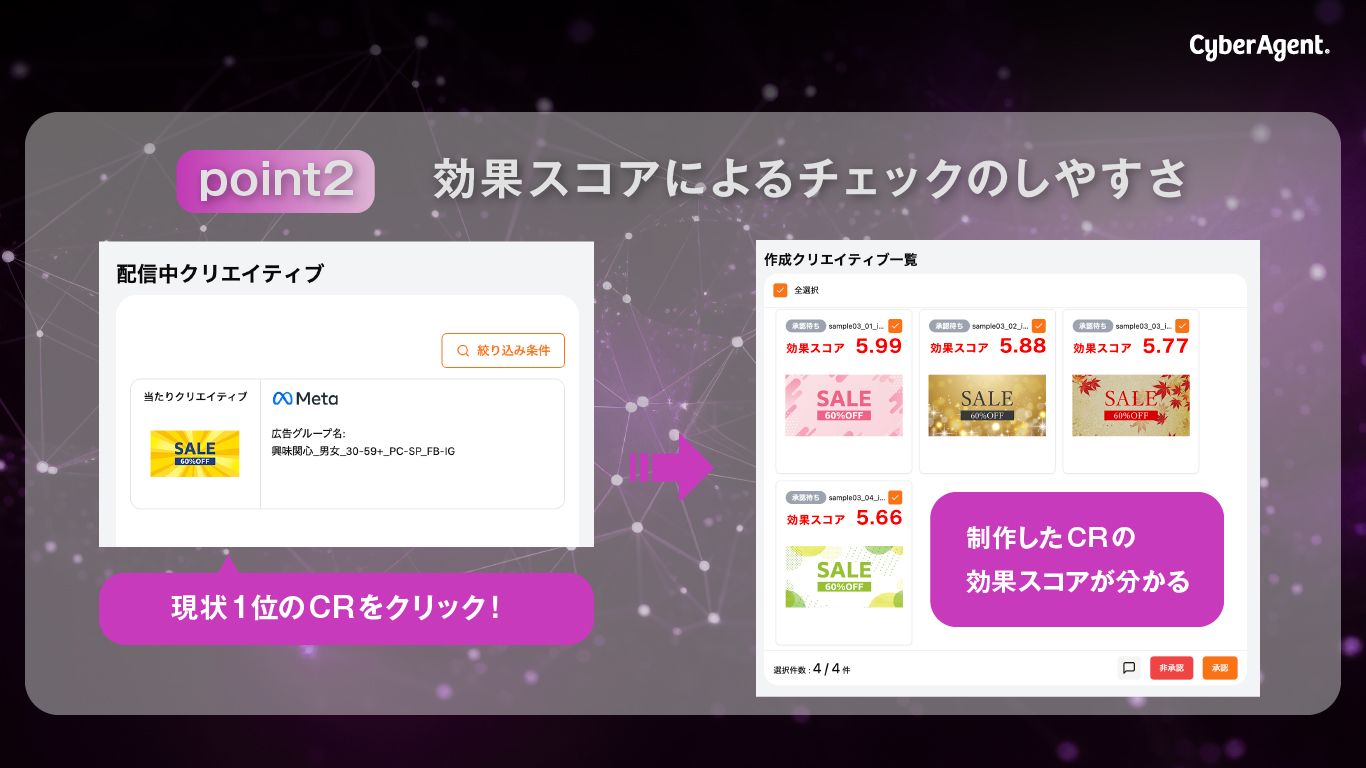Uncheck the sample03_04 creative checkbox

pyautogui.click(x=895, y=497)
